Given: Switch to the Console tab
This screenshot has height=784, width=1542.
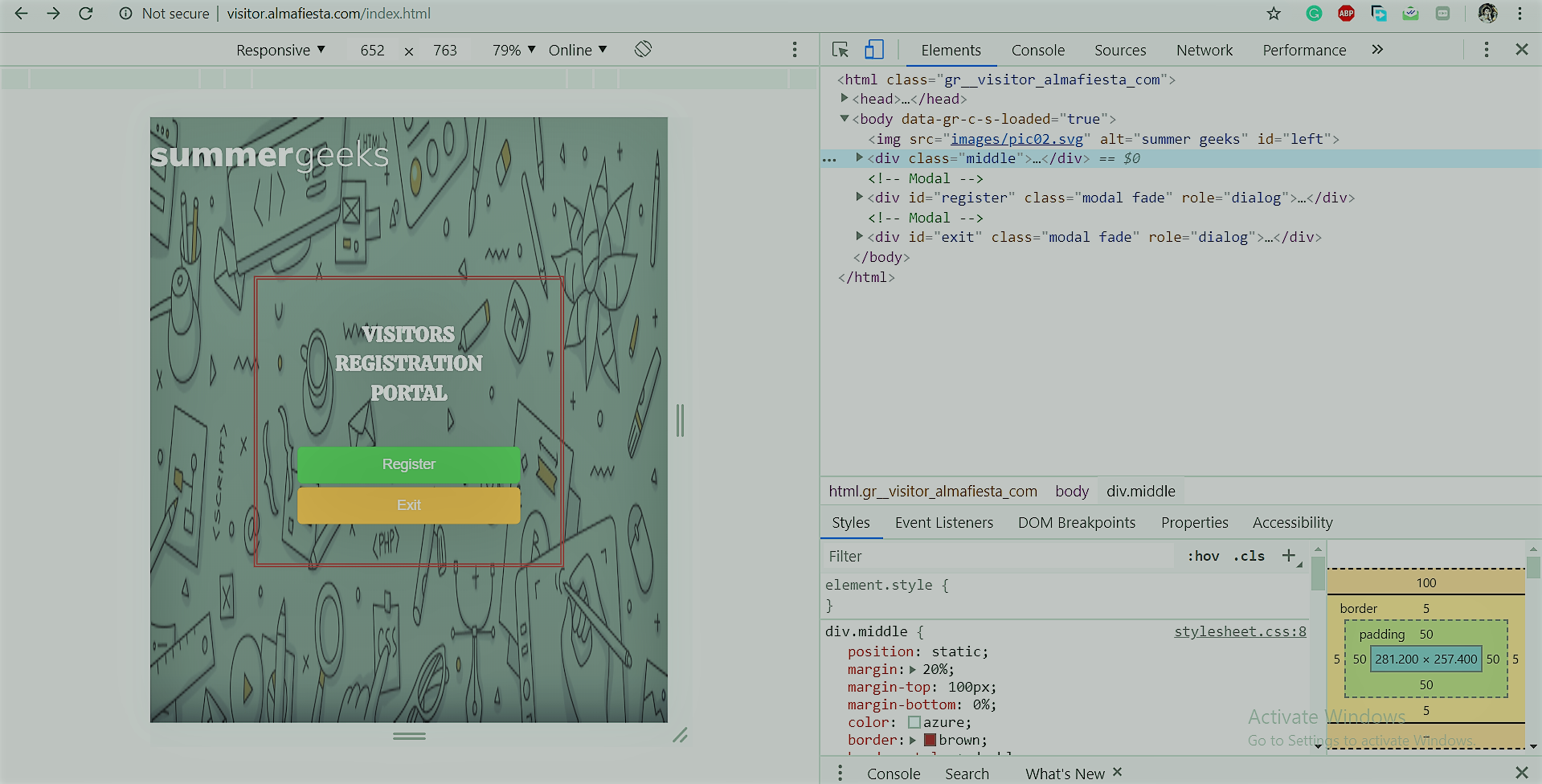Looking at the screenshot, I should coord(1037,50).
